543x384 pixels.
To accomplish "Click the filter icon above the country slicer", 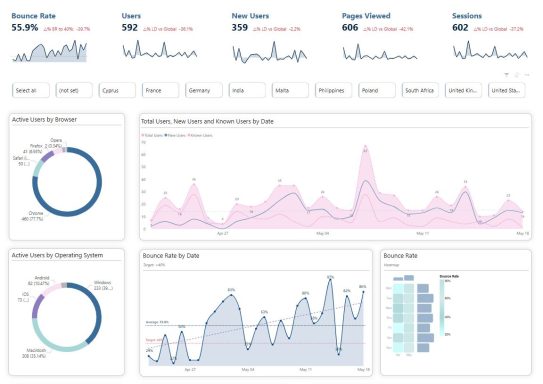I will (x=507, y=74).
